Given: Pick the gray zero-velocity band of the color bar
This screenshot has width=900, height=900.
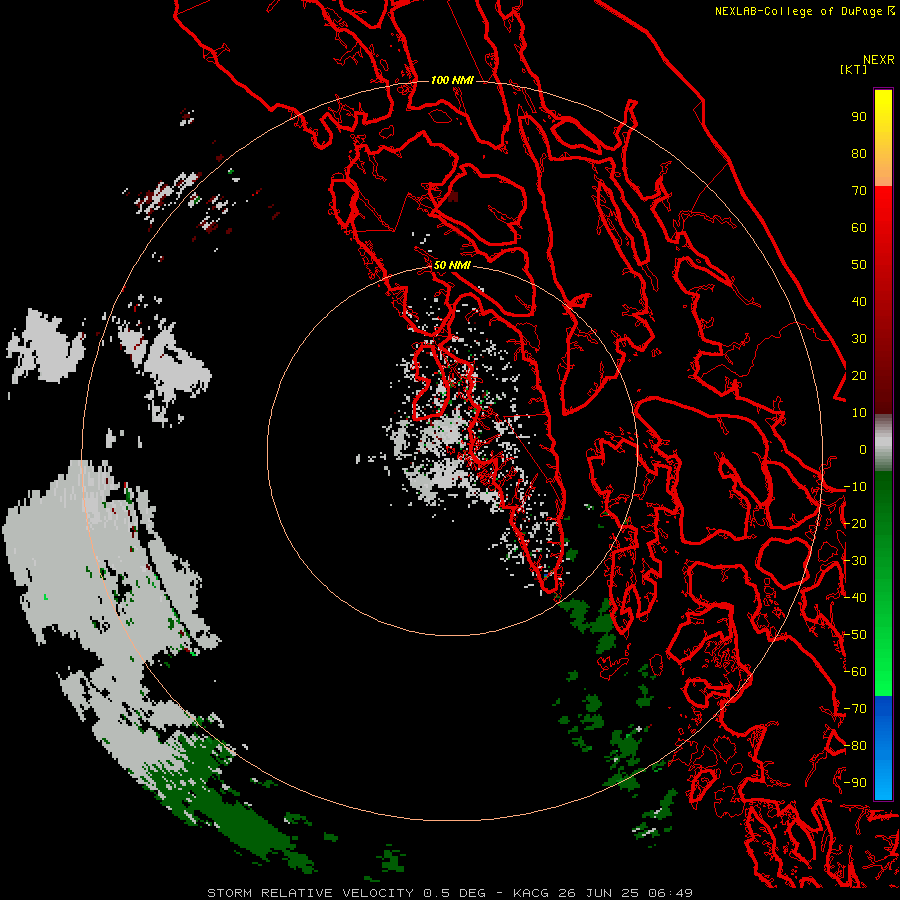Looking at the screenshot, I should 883,445.
